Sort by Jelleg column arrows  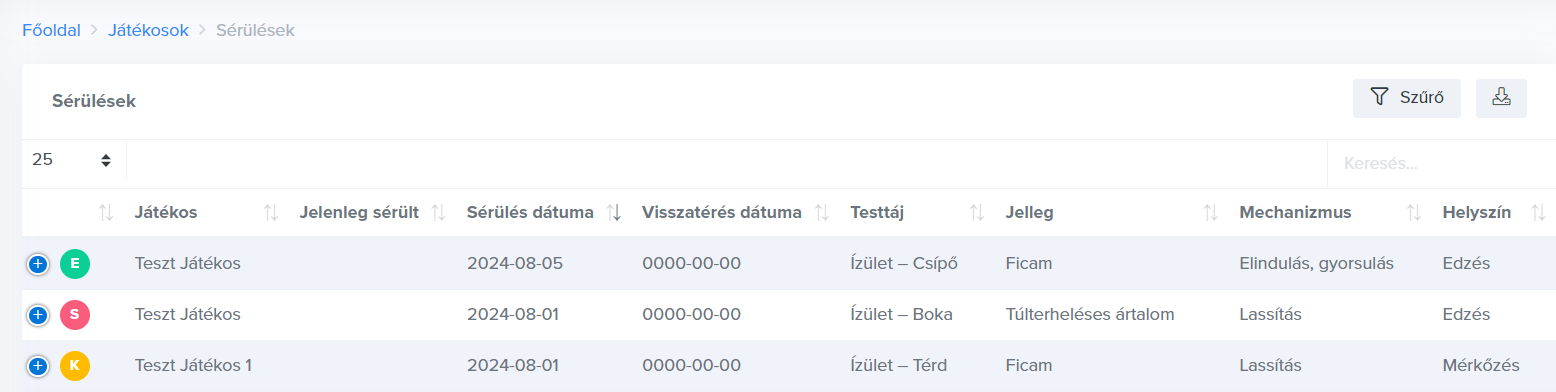click(1210, 212)
